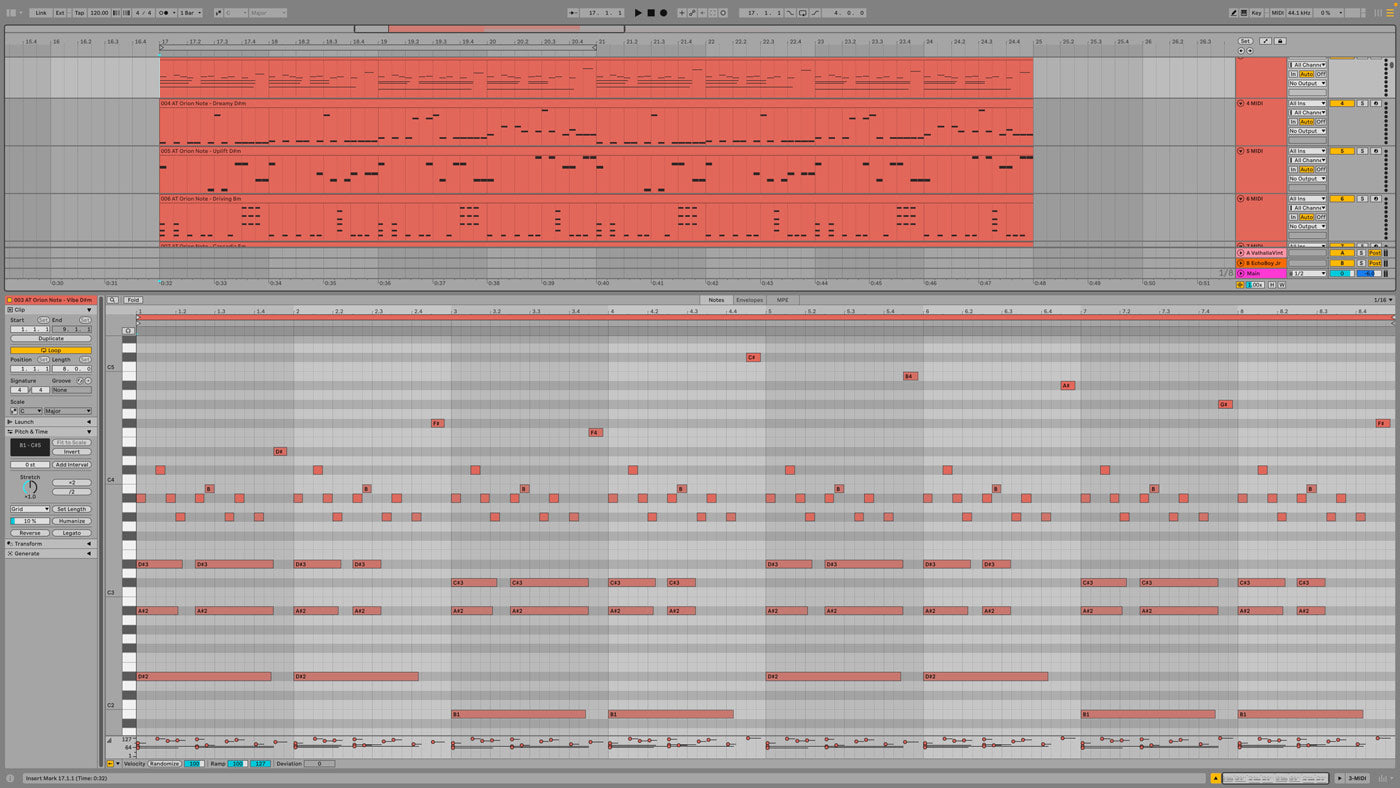Toggle the clip Loop switch
The height and width of the screenshot is (788, 1400).
click(50, 350)
